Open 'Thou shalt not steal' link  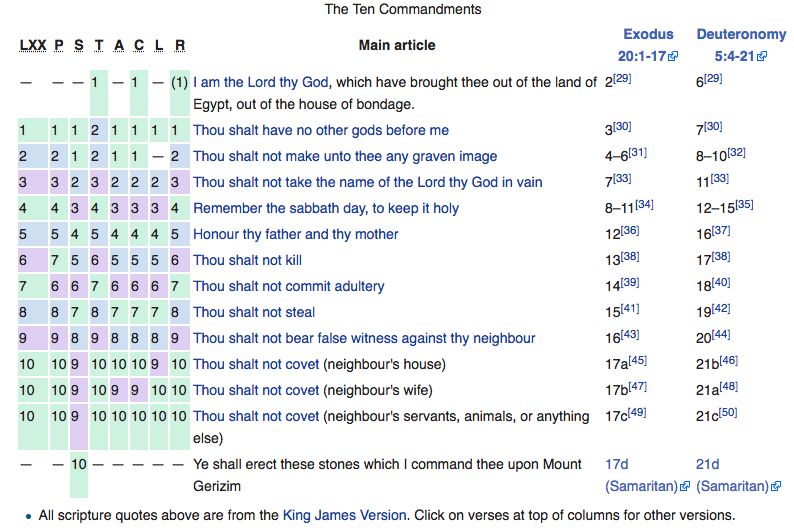[254, 312]
